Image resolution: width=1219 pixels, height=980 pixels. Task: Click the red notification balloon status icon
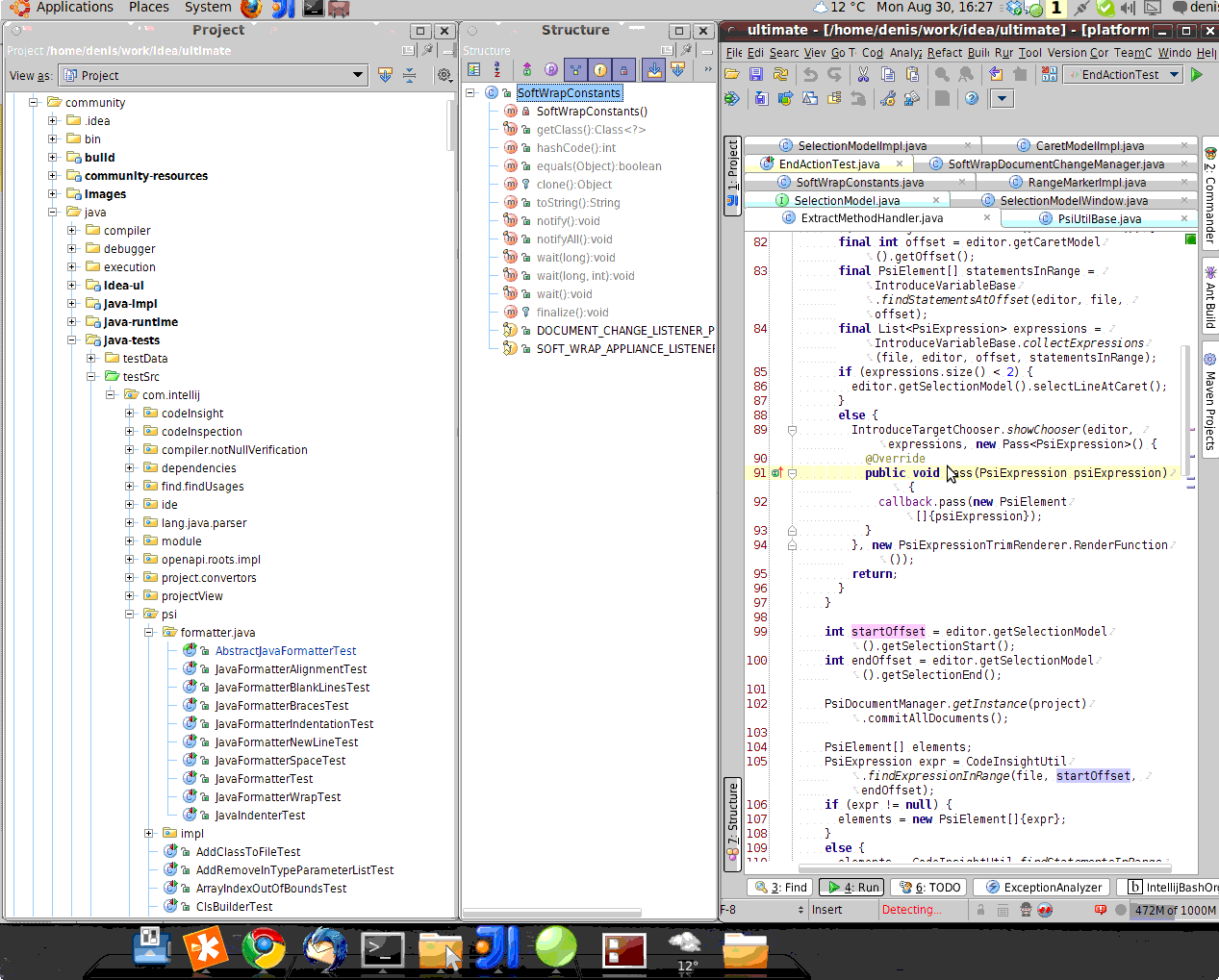pos(1101,910)
